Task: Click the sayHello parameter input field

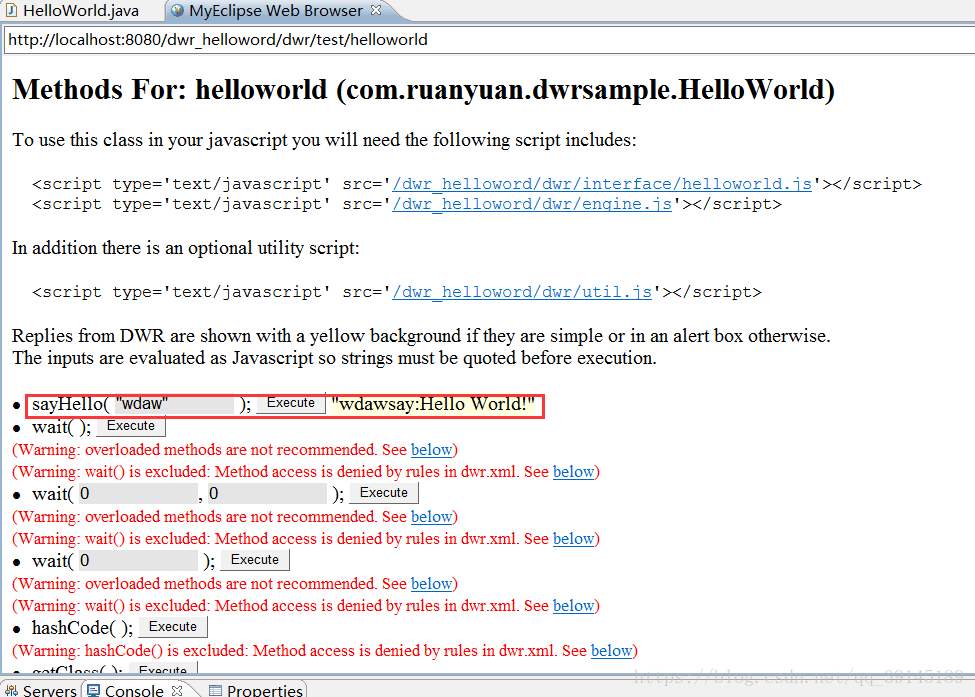Action: click(x=174, y=404)
